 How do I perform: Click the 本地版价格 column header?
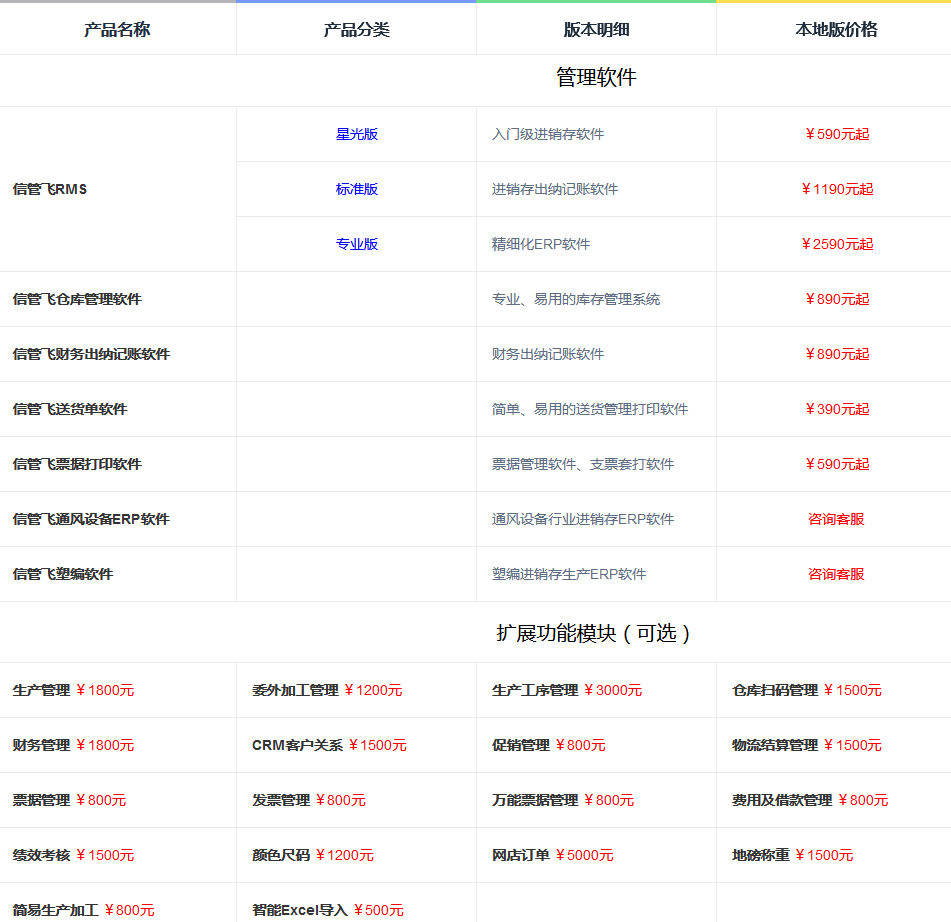pyautogui.click(x=836, y=30)
